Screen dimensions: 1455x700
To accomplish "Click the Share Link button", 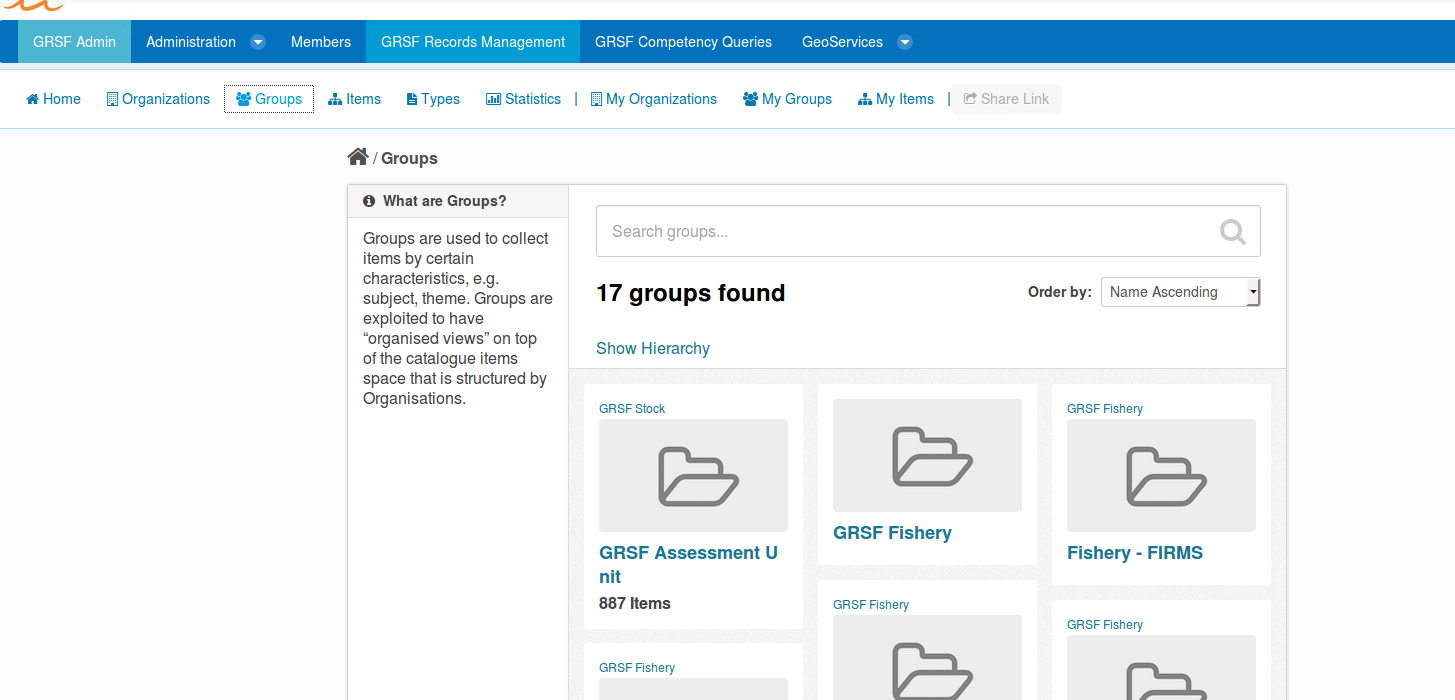I will tap(1006, 99).
